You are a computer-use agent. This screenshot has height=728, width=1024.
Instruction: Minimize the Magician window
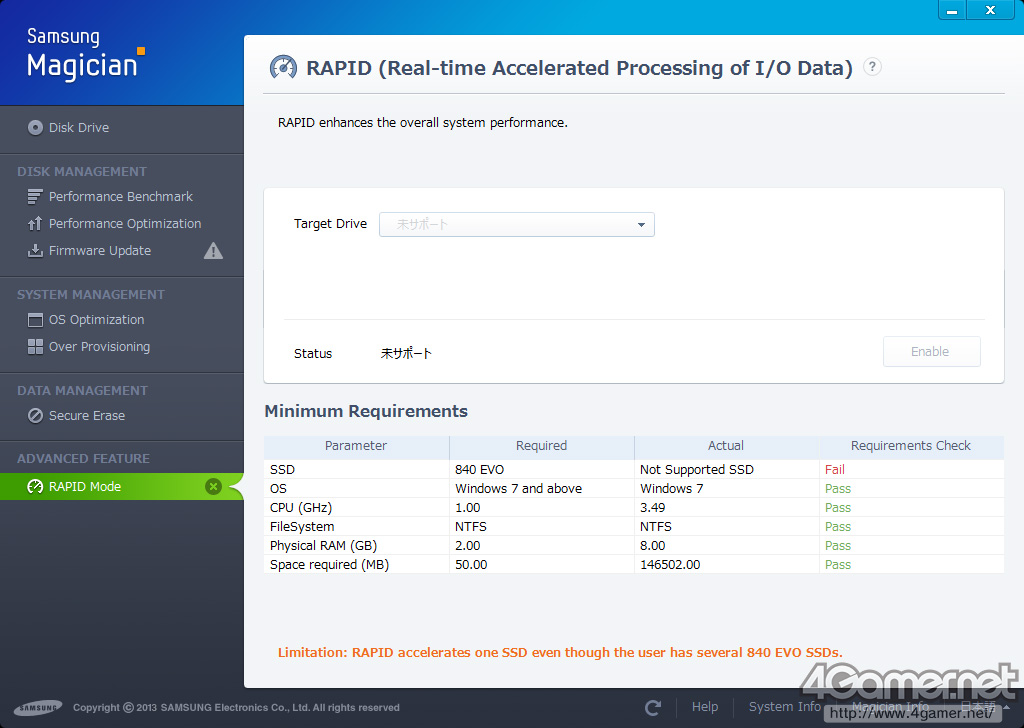click(952, 10)
